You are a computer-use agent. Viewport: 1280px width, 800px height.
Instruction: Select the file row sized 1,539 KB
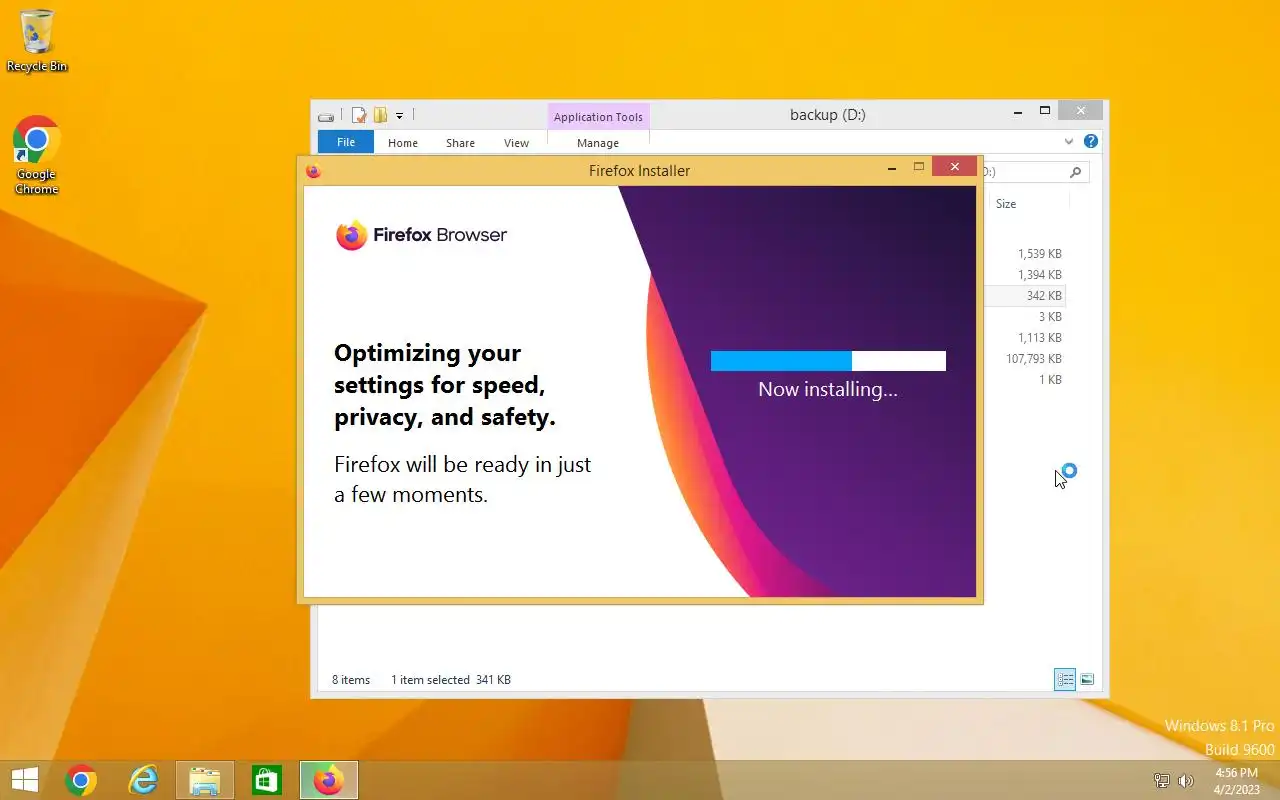click(x=1025, y=254)
